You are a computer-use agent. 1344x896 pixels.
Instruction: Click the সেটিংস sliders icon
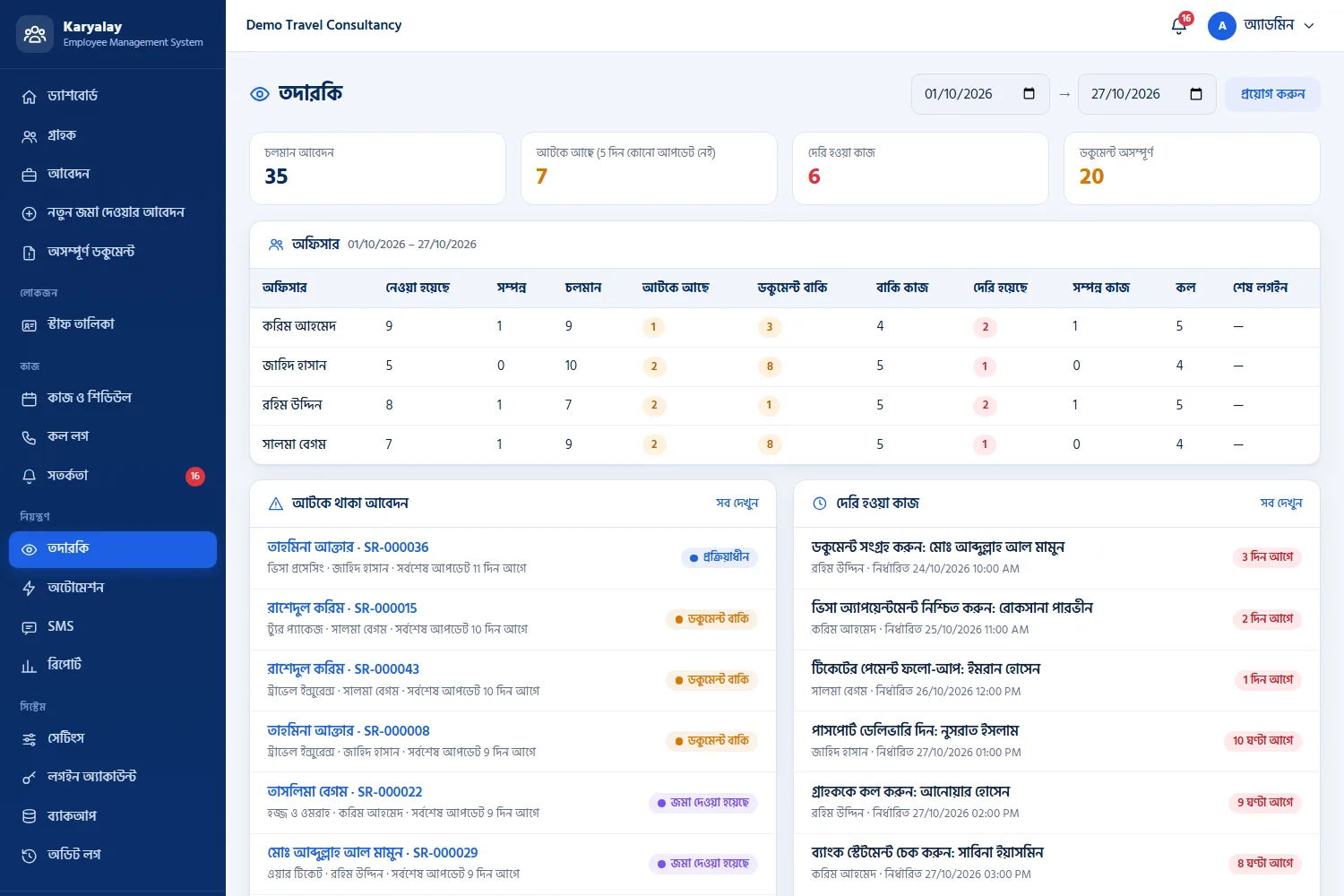point(30,739)
